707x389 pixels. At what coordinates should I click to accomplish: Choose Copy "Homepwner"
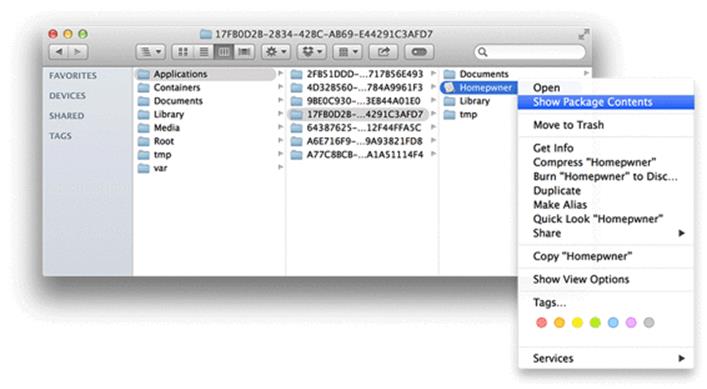pos(606,256)
